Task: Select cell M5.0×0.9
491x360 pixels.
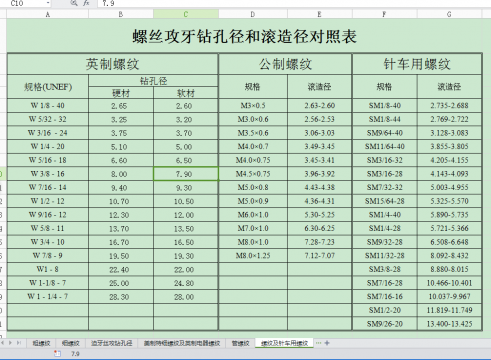Action: click(x=253, y=201)
